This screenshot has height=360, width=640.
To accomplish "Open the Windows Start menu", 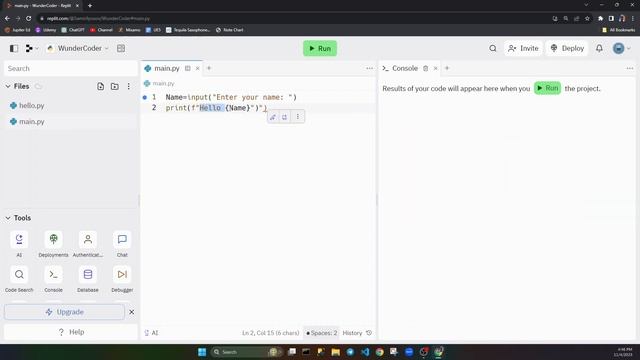I will tap(202, 352).
